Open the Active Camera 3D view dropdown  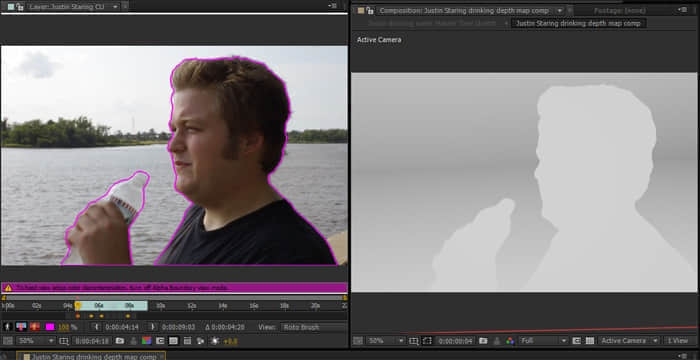(629, 341)
